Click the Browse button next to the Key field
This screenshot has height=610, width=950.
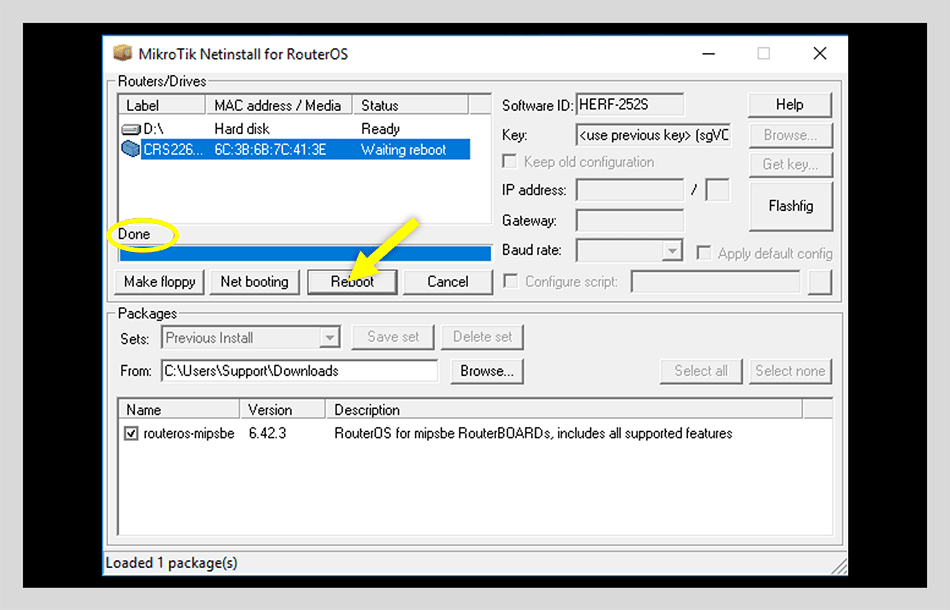tap(791, 135)
